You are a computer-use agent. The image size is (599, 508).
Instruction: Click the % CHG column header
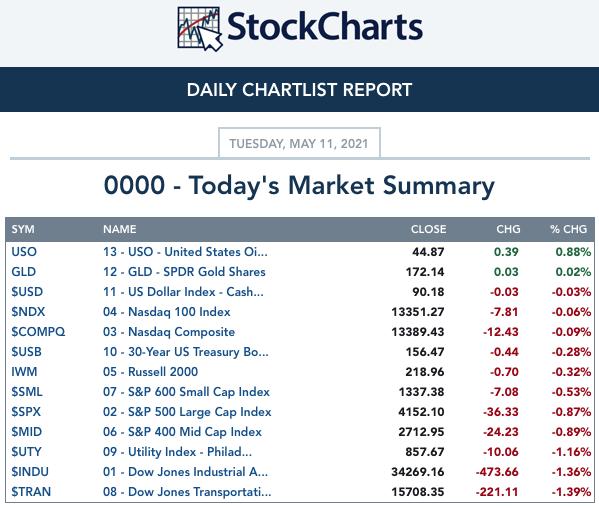pyautogui.click(x=568, y=229)
